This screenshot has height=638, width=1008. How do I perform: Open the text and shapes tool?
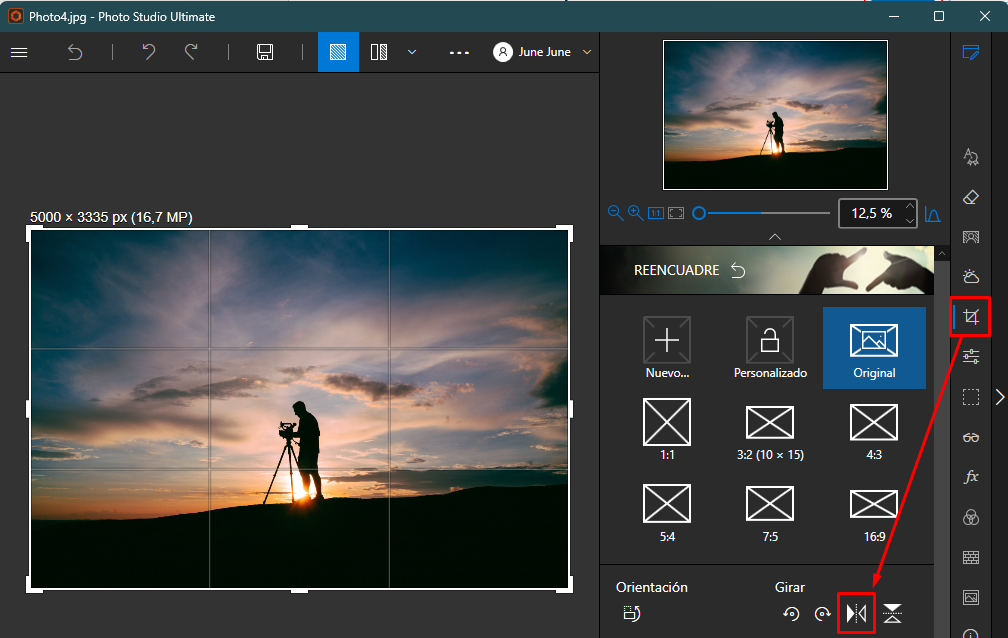tap(971, 157)
